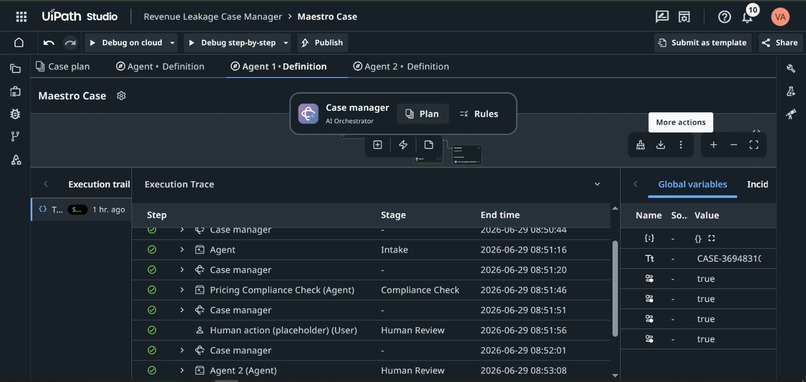Click back chevron beside Global variables
The width and height of the screenshot is (806, 382).
point(635,184)
